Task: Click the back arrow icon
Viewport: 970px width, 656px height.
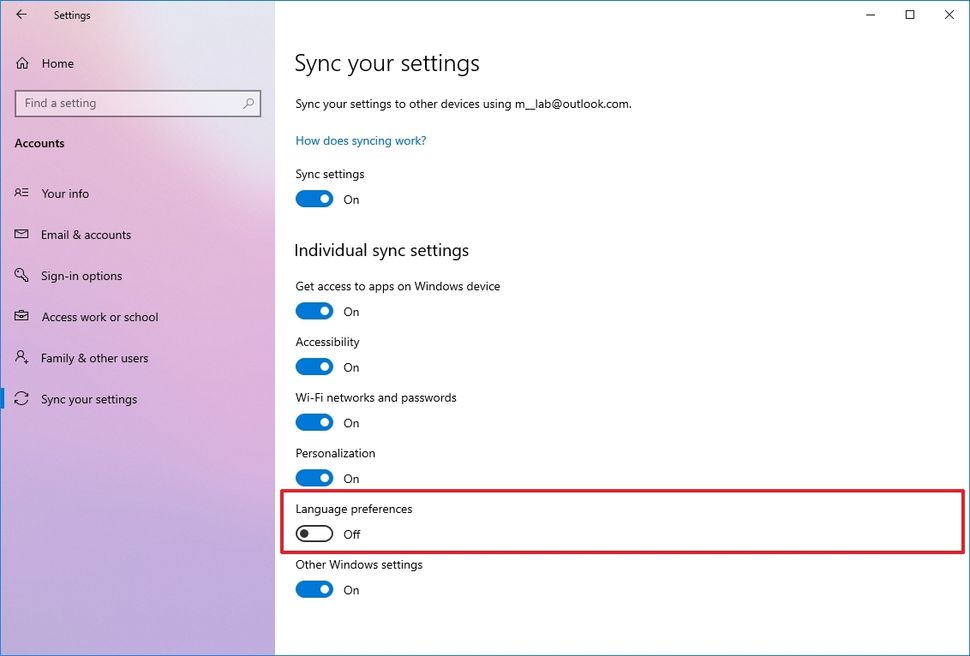Action: point(21,14)
